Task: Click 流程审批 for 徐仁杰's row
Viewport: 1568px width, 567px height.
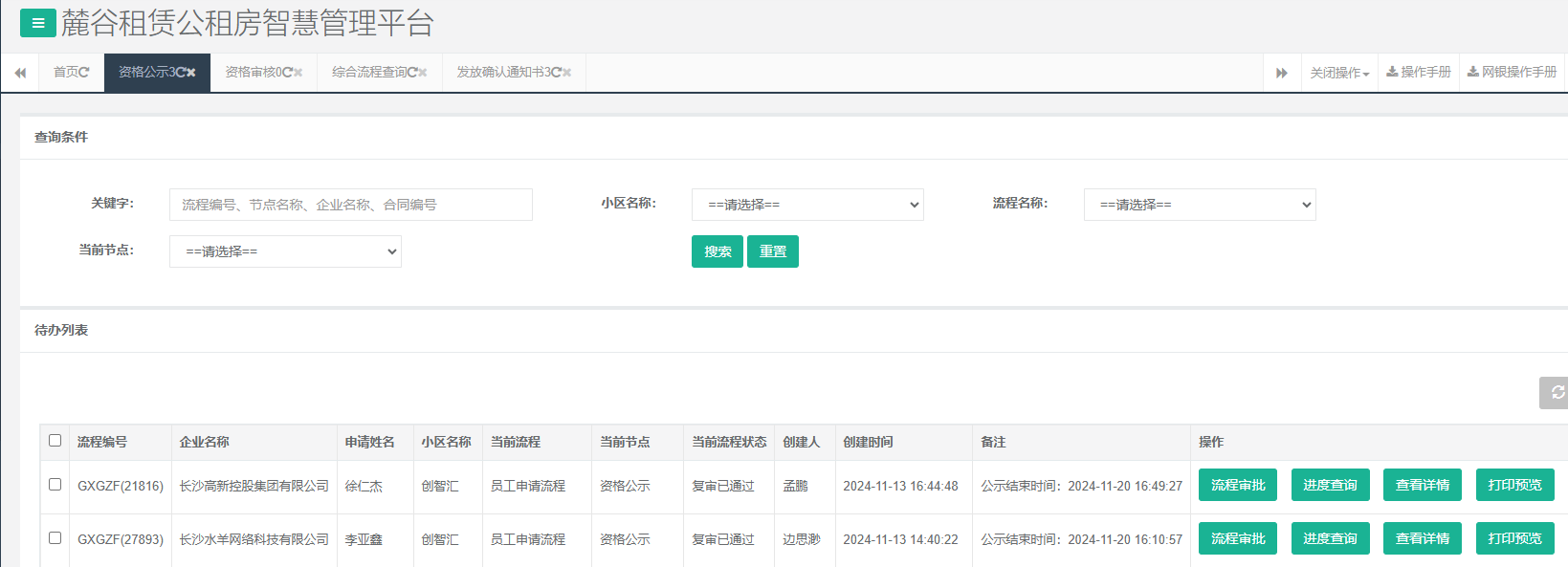Action: (1238, 485)
